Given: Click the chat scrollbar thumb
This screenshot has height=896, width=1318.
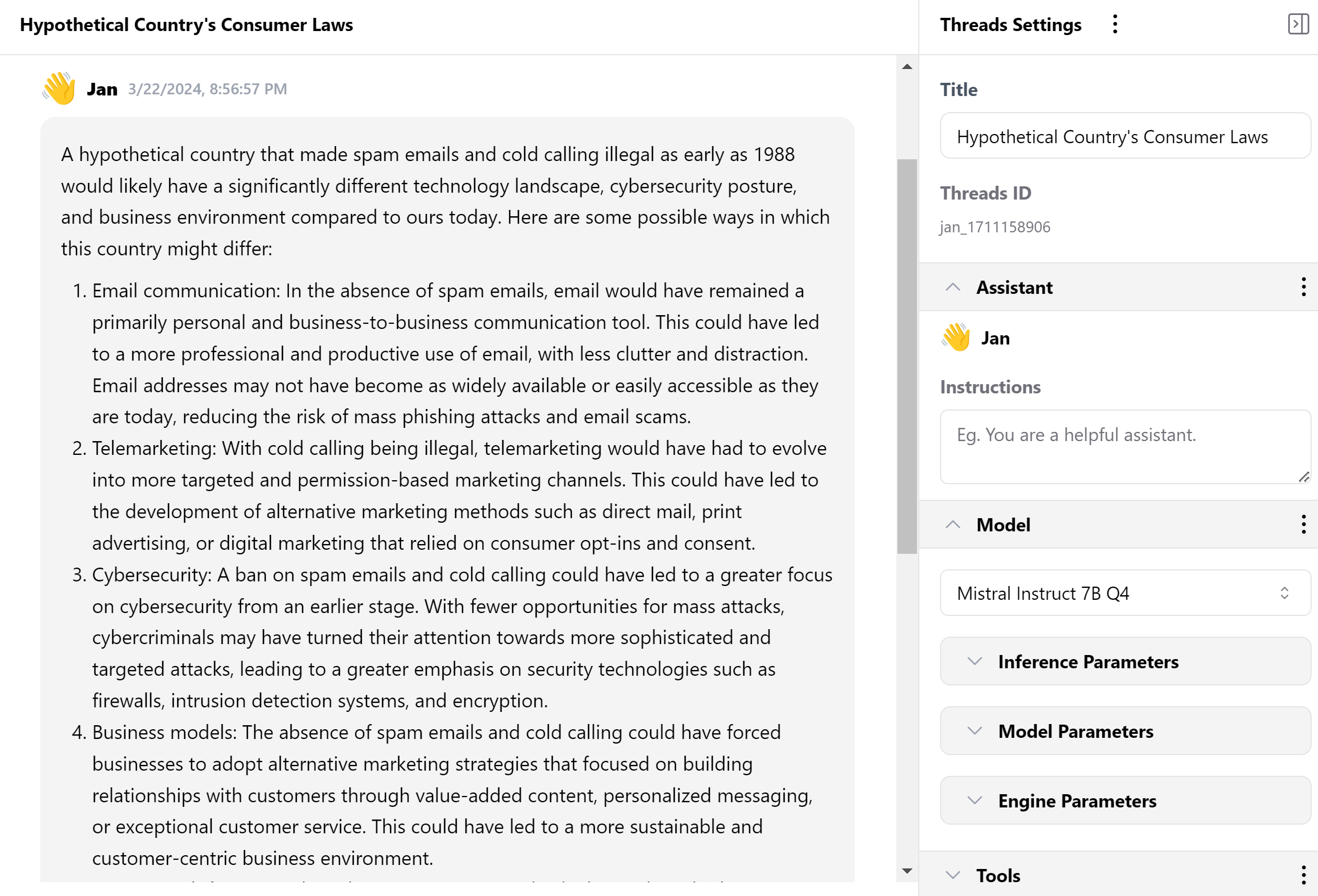Looking at the screenshot, I should pyautogui.click(x=907, y=357).
